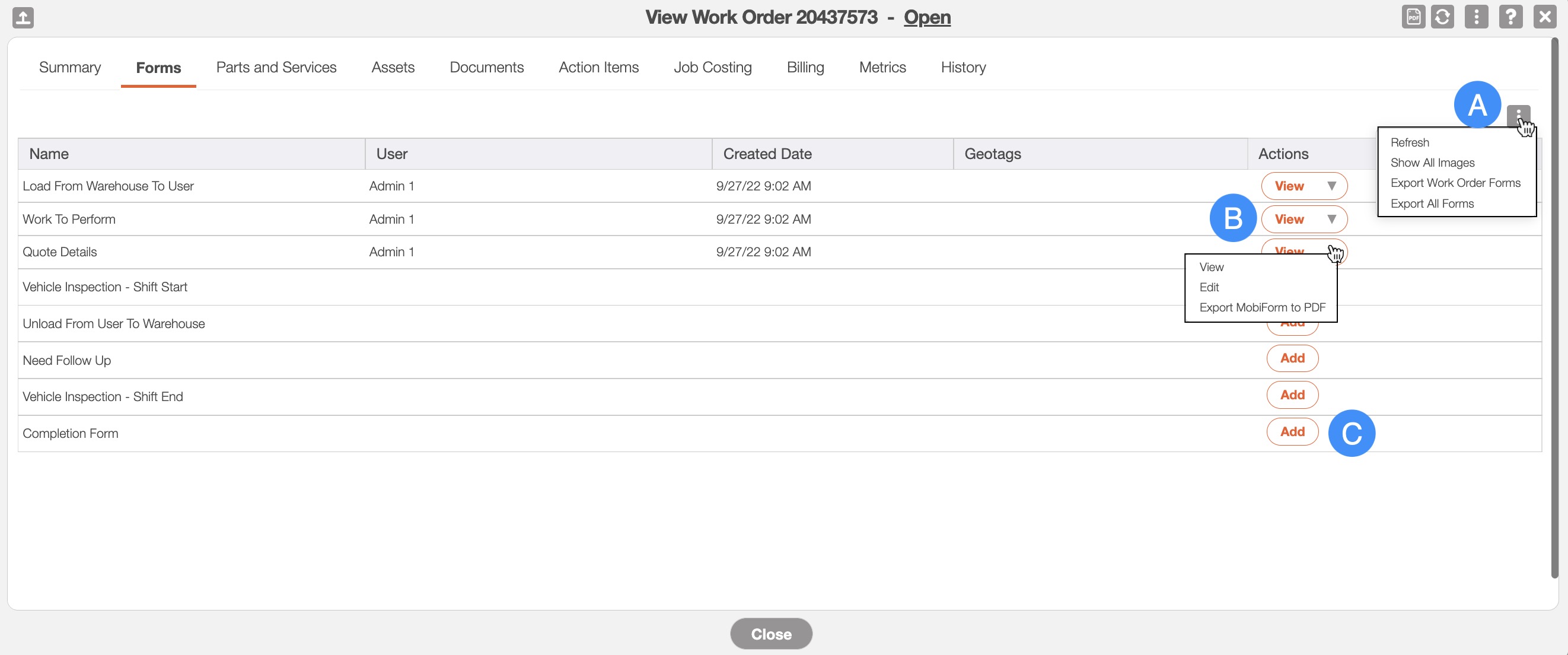Viewport: 1568px width, 655px height.
Task: Click the Forms tab three-dot options icon
Action: [x=1518, y=115]
